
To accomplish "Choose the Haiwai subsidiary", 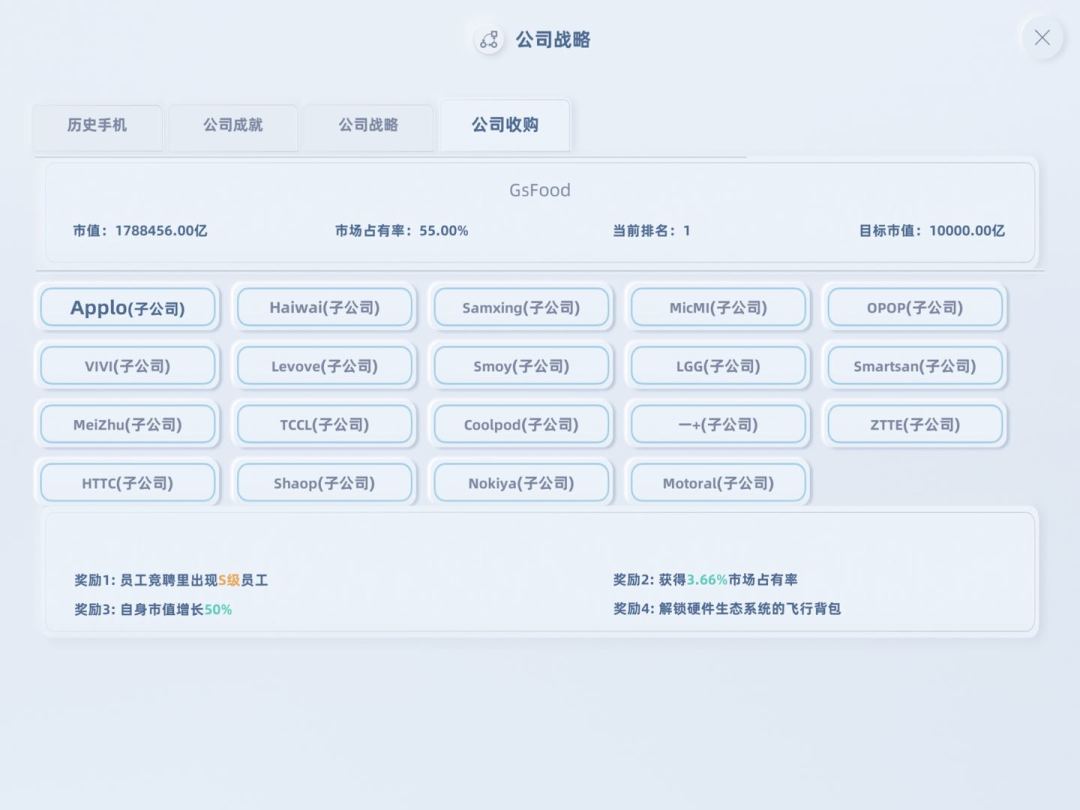I will [324, 307].
